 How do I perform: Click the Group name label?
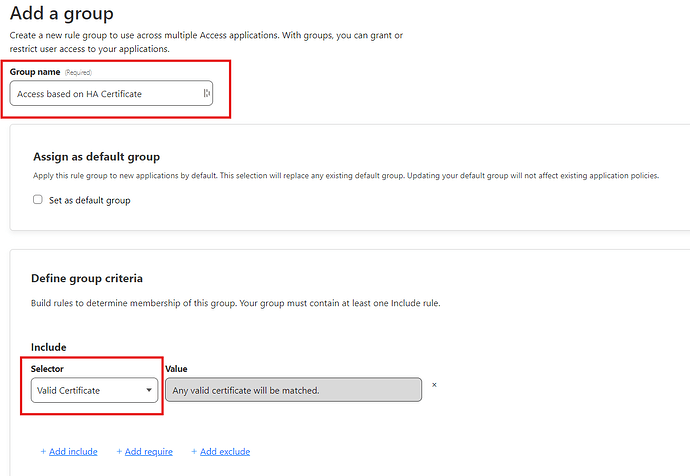click(x=35, y=72)
